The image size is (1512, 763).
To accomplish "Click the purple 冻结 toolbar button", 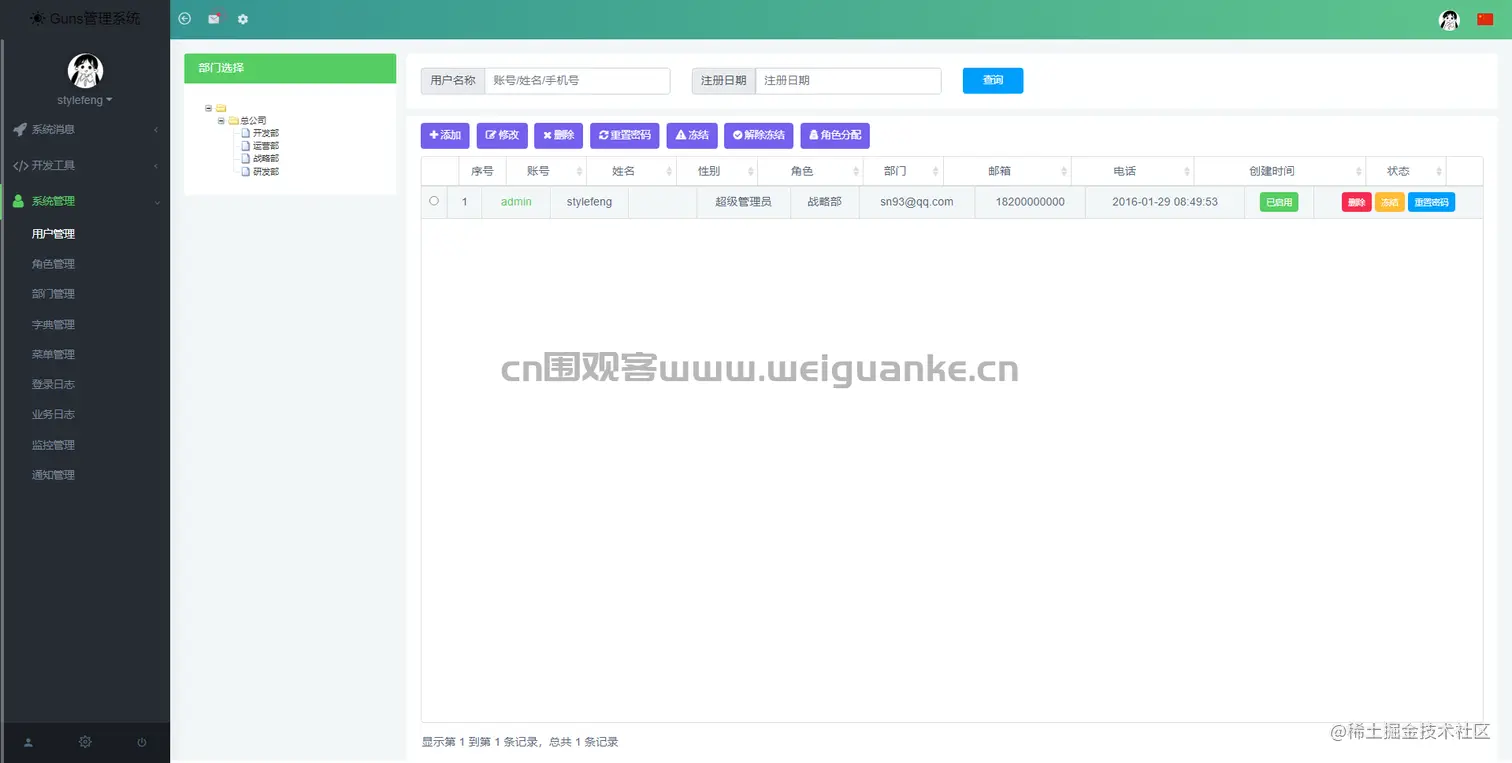I will 692,135.
